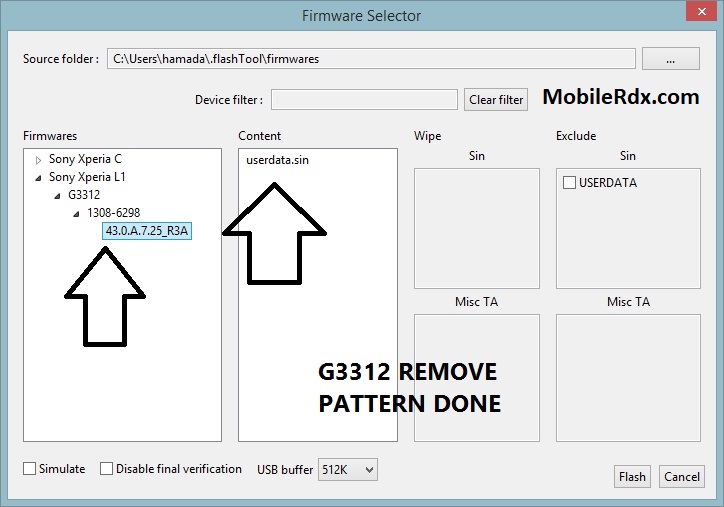Toggle Disable final verification checkbox

click(x=107, y=469)
